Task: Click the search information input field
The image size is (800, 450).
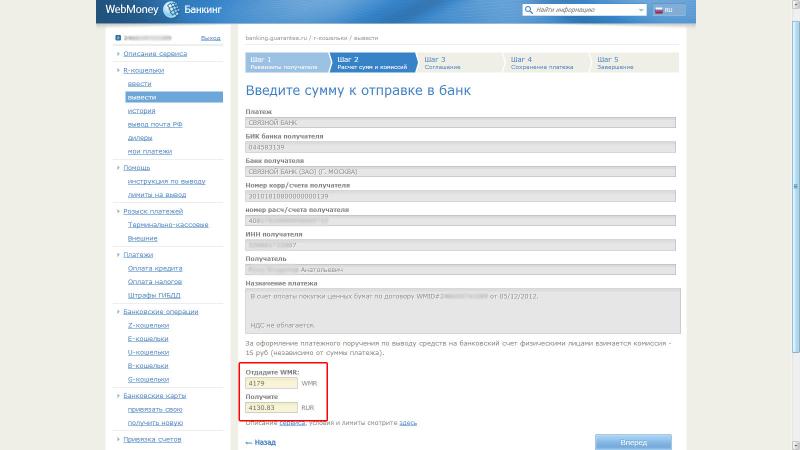Action: click(585, 10)
